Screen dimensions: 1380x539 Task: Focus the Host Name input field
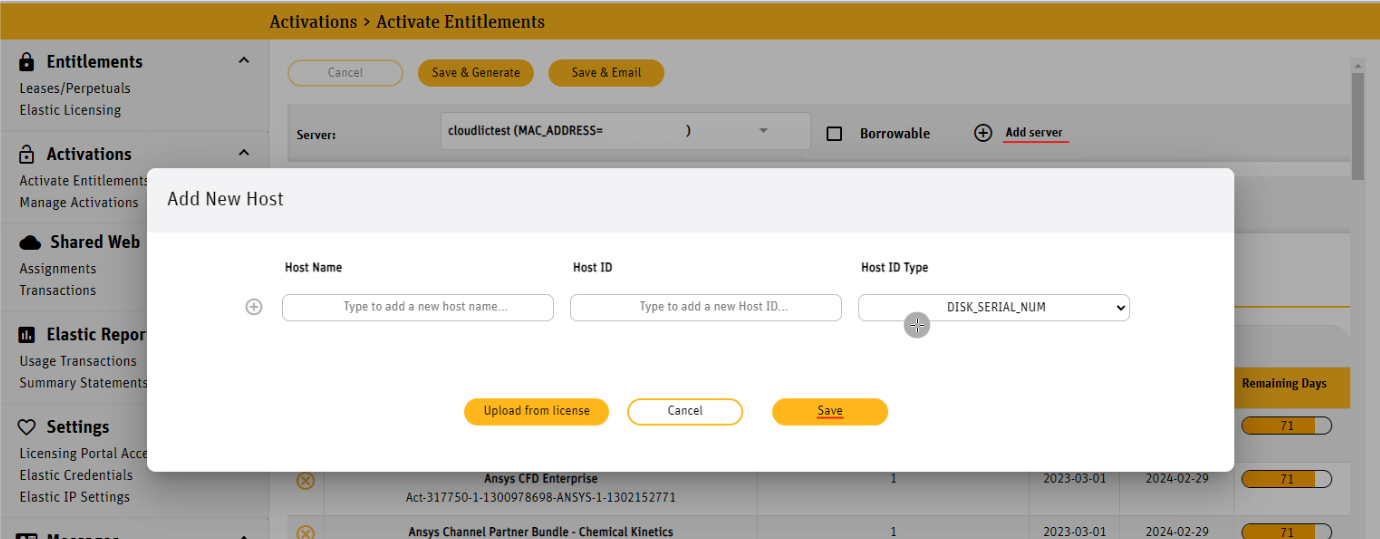click(417, 307)
